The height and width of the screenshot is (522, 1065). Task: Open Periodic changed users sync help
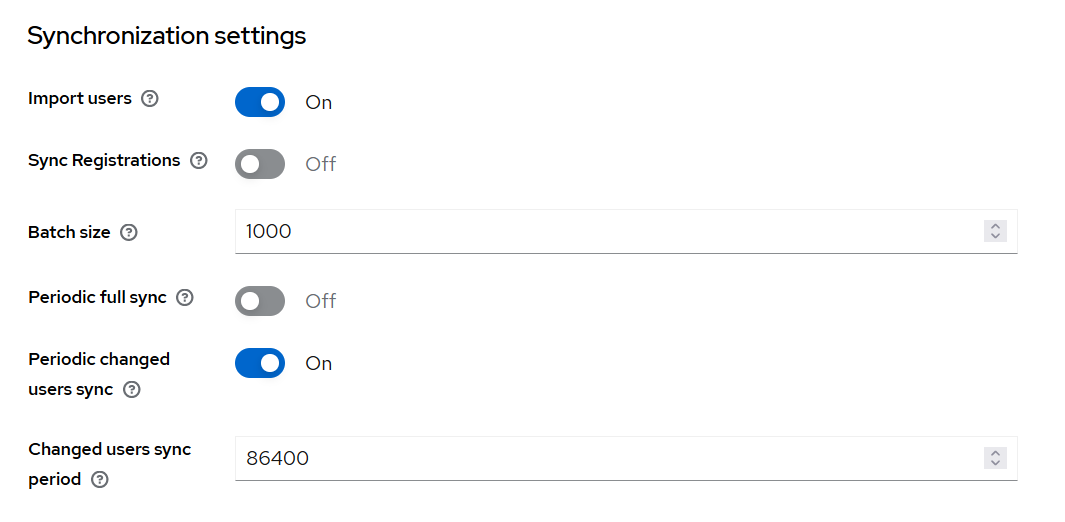pos(132,390)
